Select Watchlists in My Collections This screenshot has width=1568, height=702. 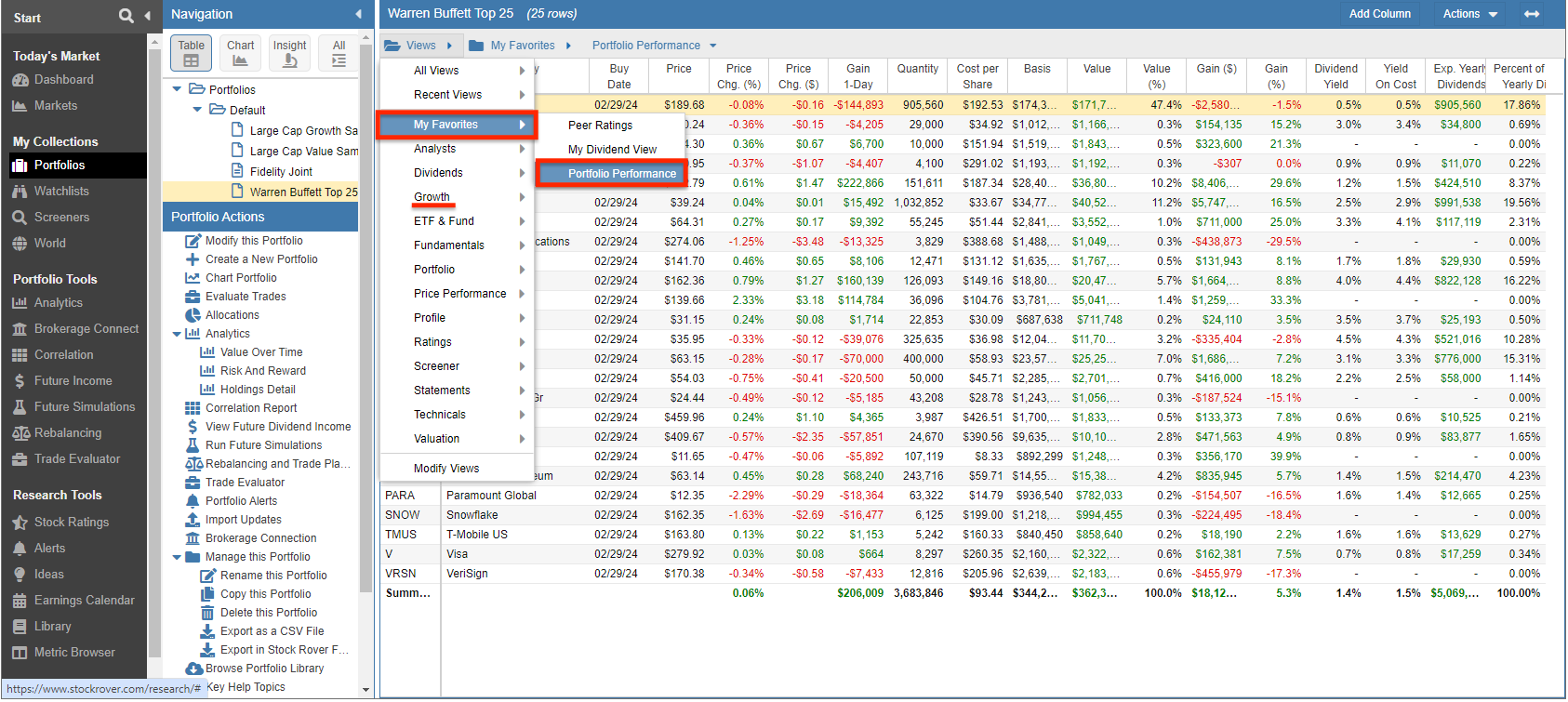coord(61,192)
